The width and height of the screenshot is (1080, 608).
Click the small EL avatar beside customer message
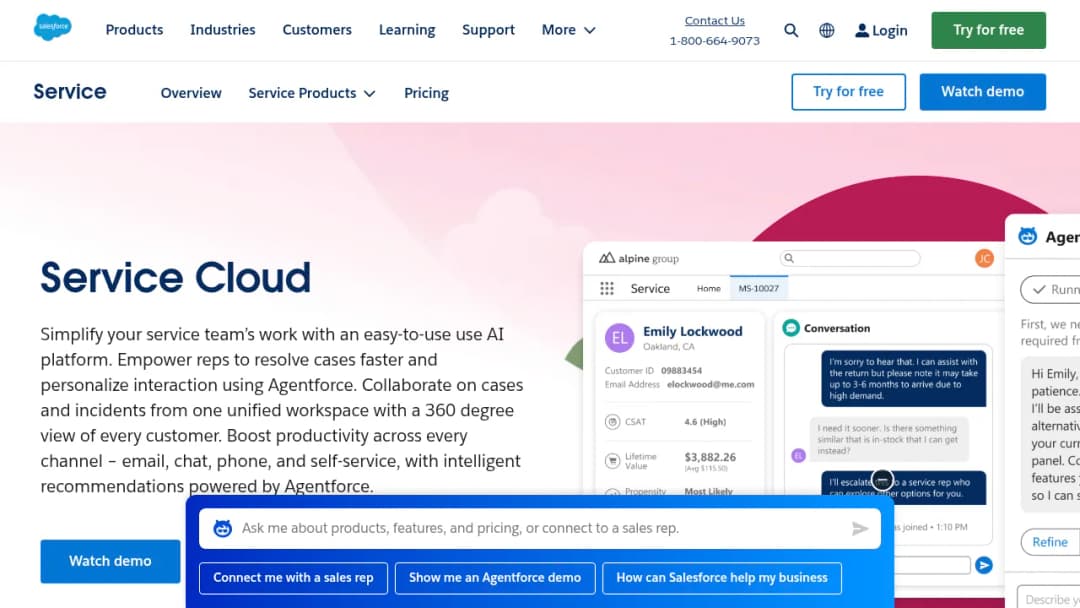[x=798, y=455]
